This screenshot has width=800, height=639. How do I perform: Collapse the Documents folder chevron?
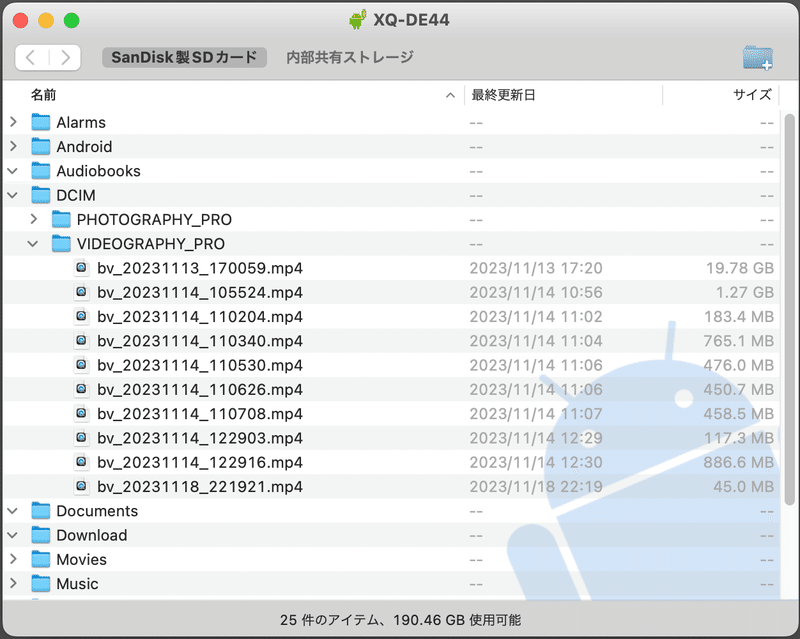pos(13,511)
